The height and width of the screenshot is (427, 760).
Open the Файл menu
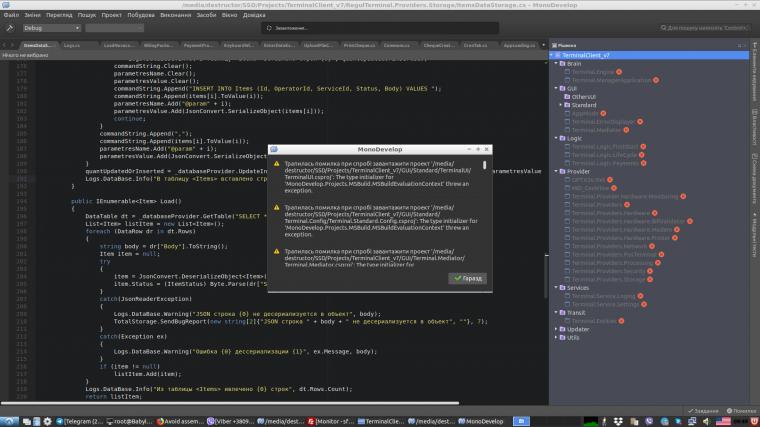[11, 15]
